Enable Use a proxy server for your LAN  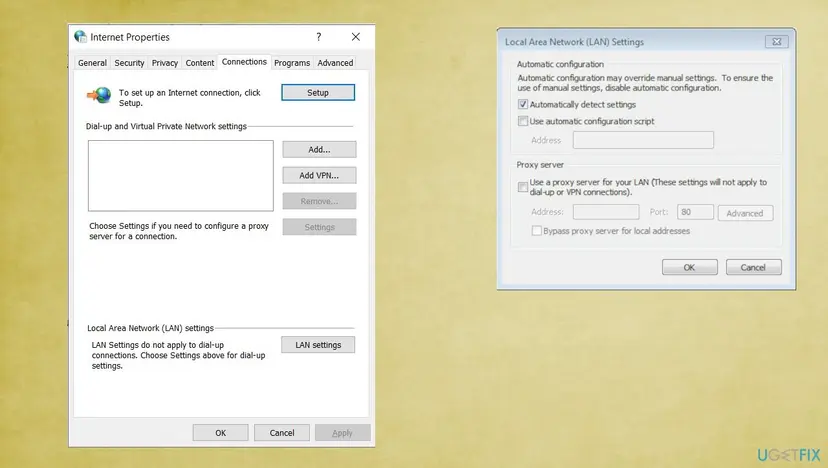click(523, 187)
